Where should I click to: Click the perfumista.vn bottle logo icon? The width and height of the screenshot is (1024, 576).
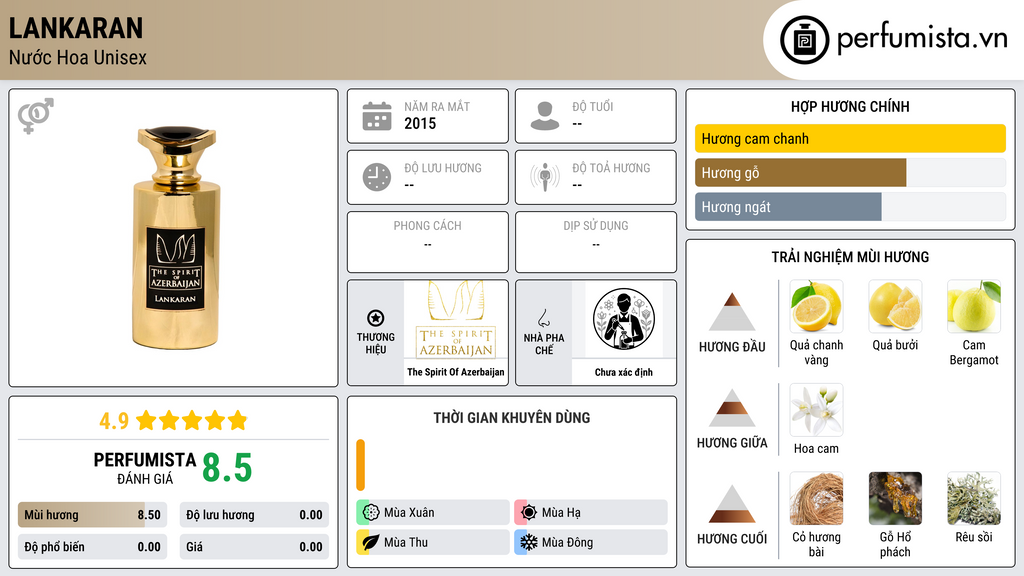(x=804, y=40)
